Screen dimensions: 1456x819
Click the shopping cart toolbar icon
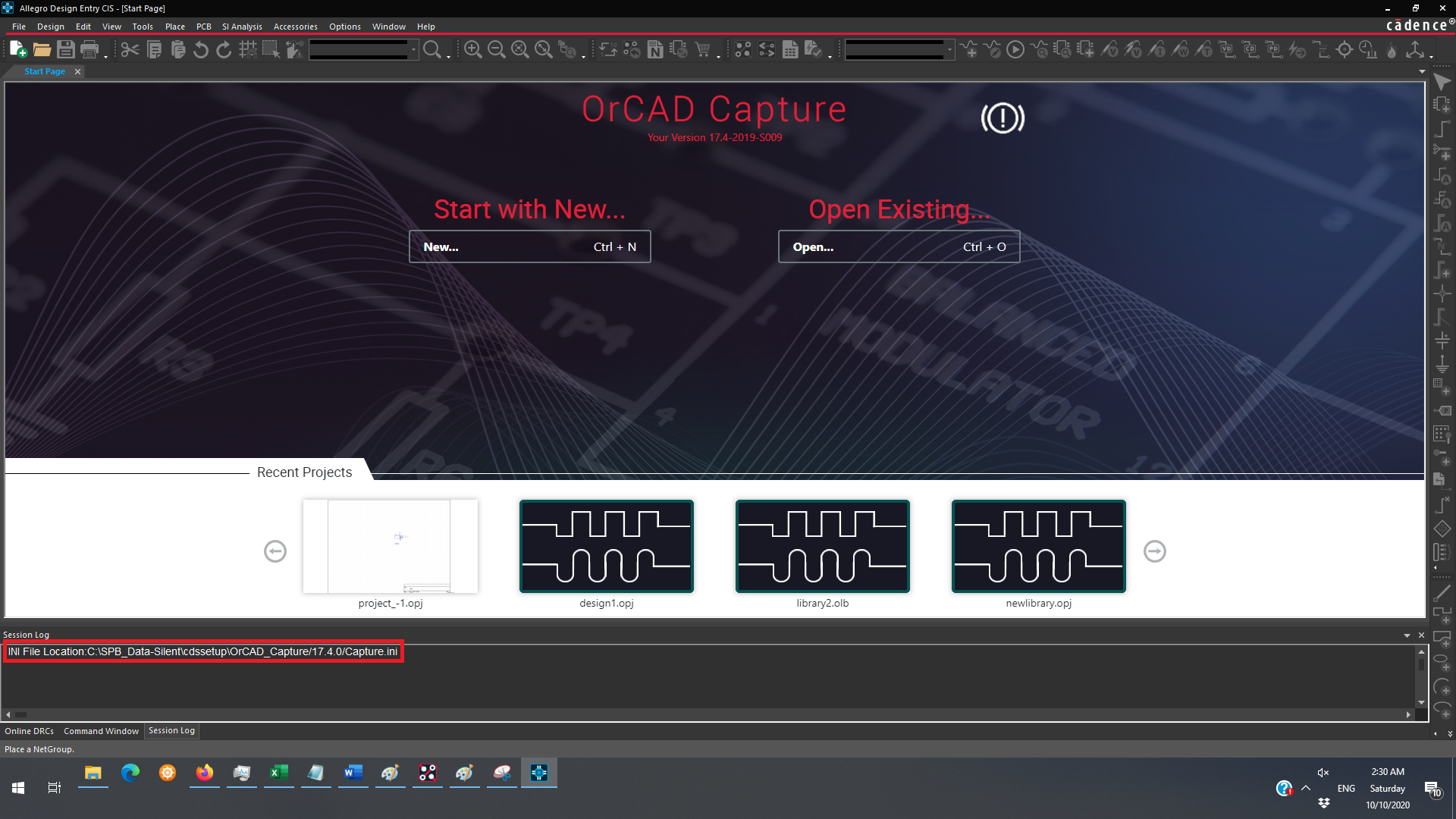click(x=703, y=50)
